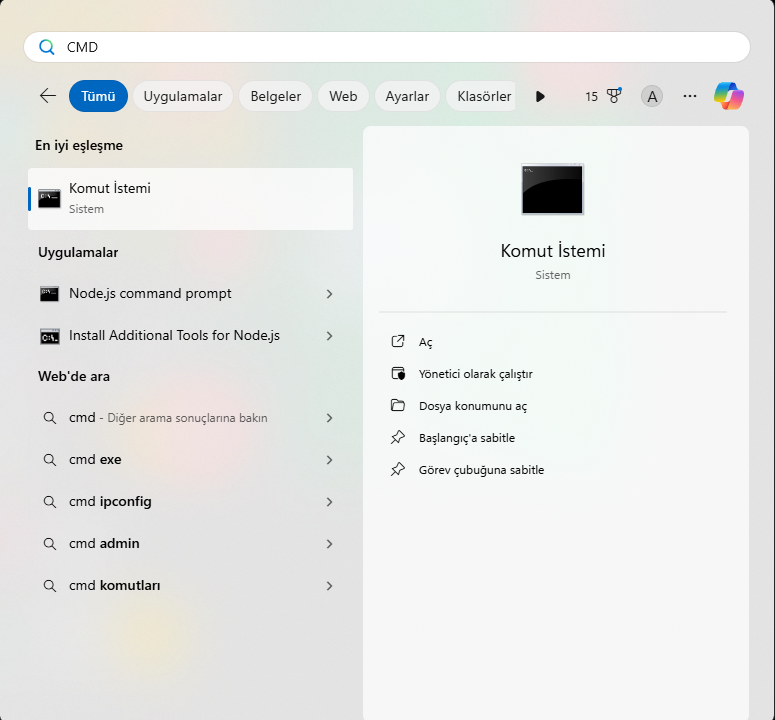Open the user account avatar A
Viewport: 775px width, 720px height.
[652, 96]
